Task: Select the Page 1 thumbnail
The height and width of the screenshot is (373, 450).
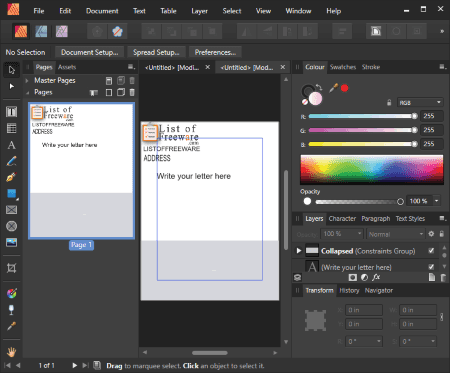Action: coord(82,170)
